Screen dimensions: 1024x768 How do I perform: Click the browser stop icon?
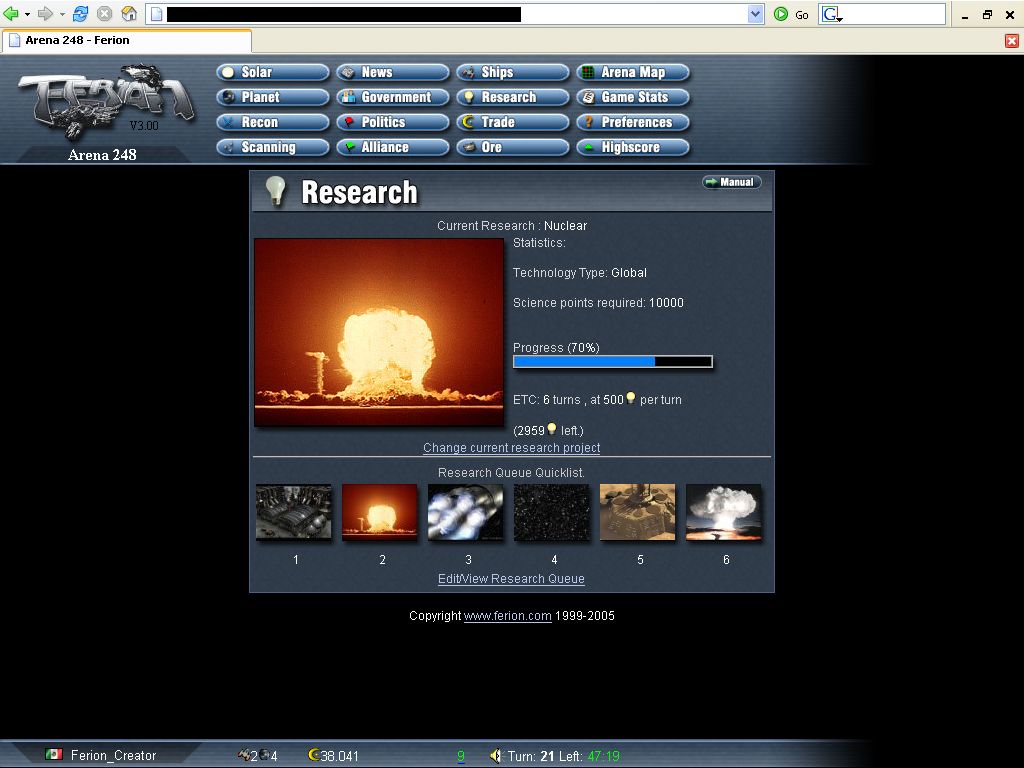(x=104, y=14)
